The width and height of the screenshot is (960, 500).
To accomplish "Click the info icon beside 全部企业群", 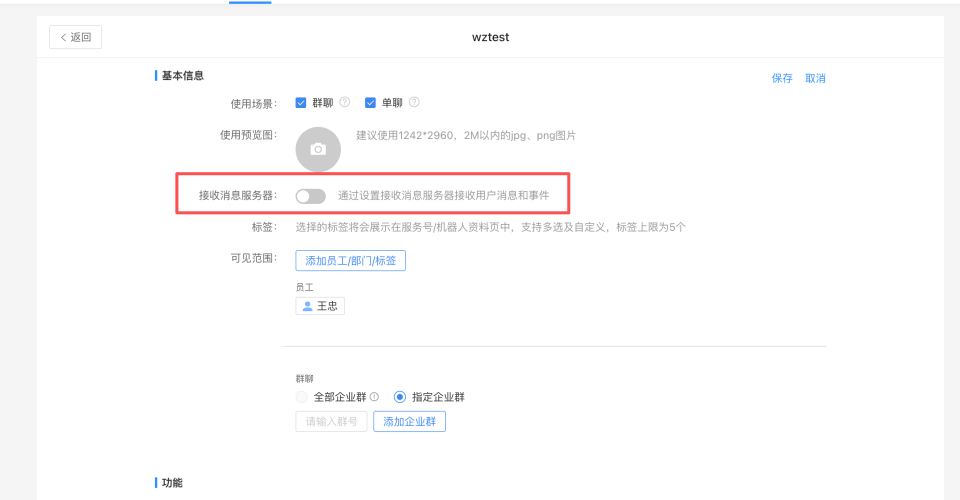I will coord(374,397).
